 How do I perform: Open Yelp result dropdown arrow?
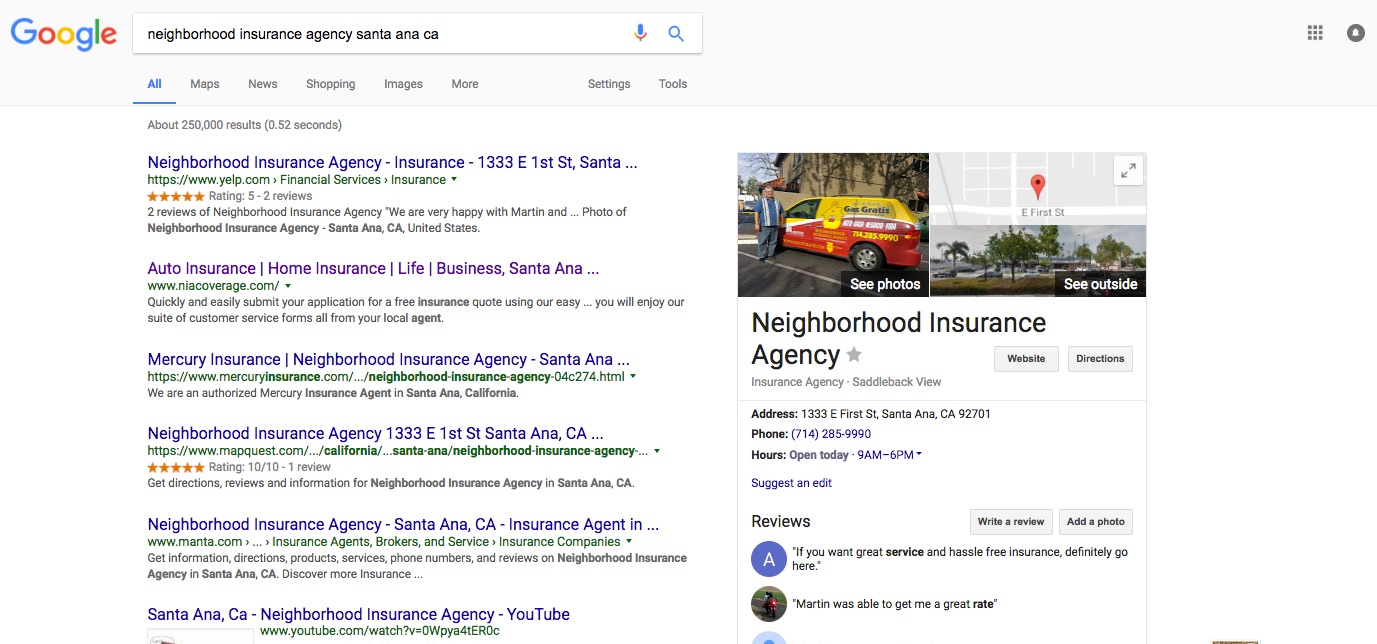coord(454,180)
